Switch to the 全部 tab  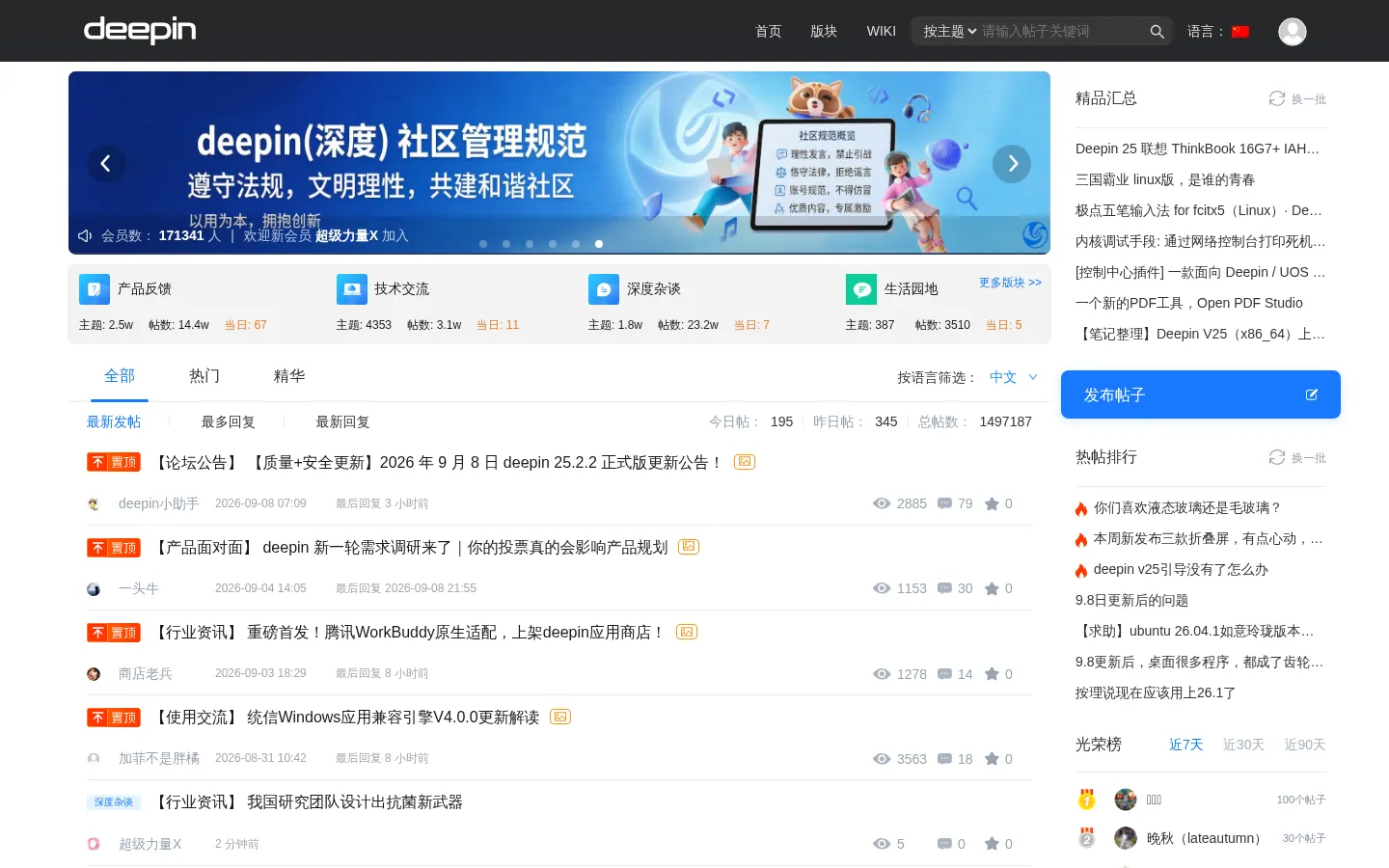120,376
